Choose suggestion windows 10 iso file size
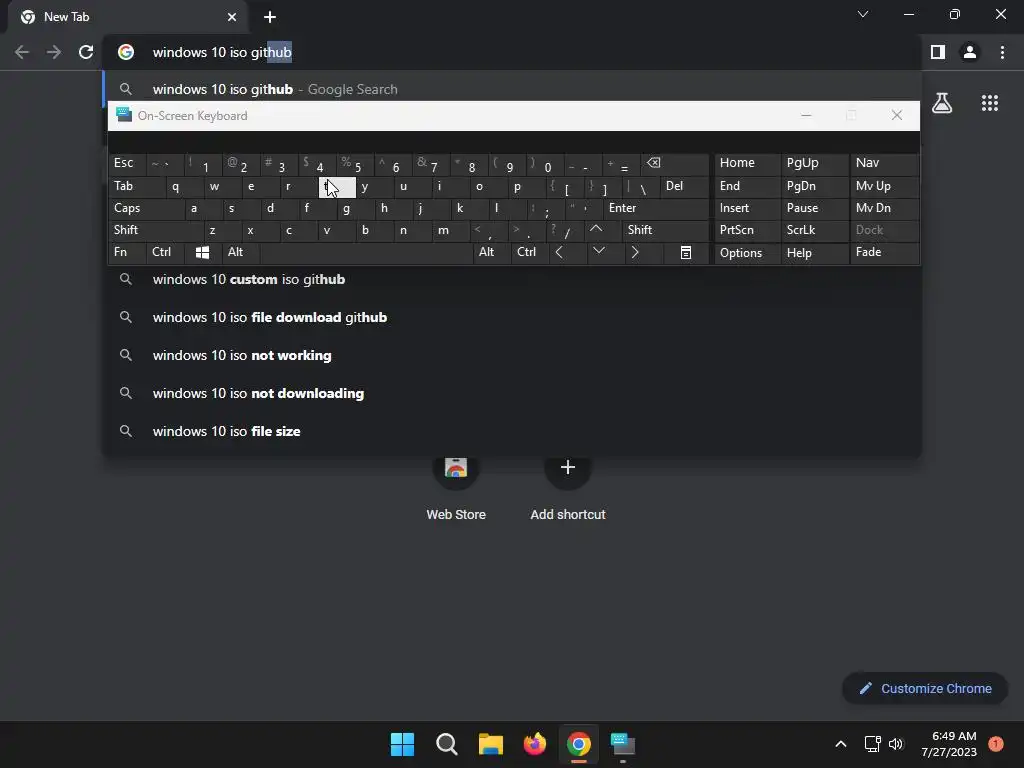The width and height of the screenshot is (1024, 768). (513, 431)
